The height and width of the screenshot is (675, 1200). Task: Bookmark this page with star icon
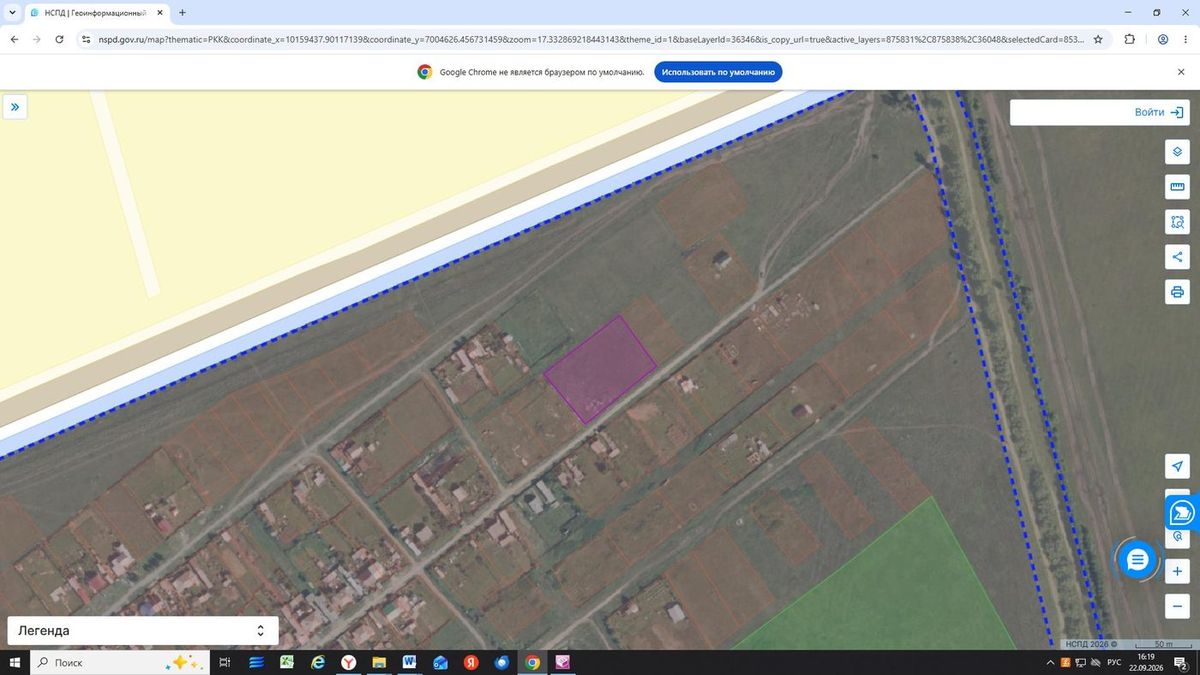click(x=1098, y=39)
